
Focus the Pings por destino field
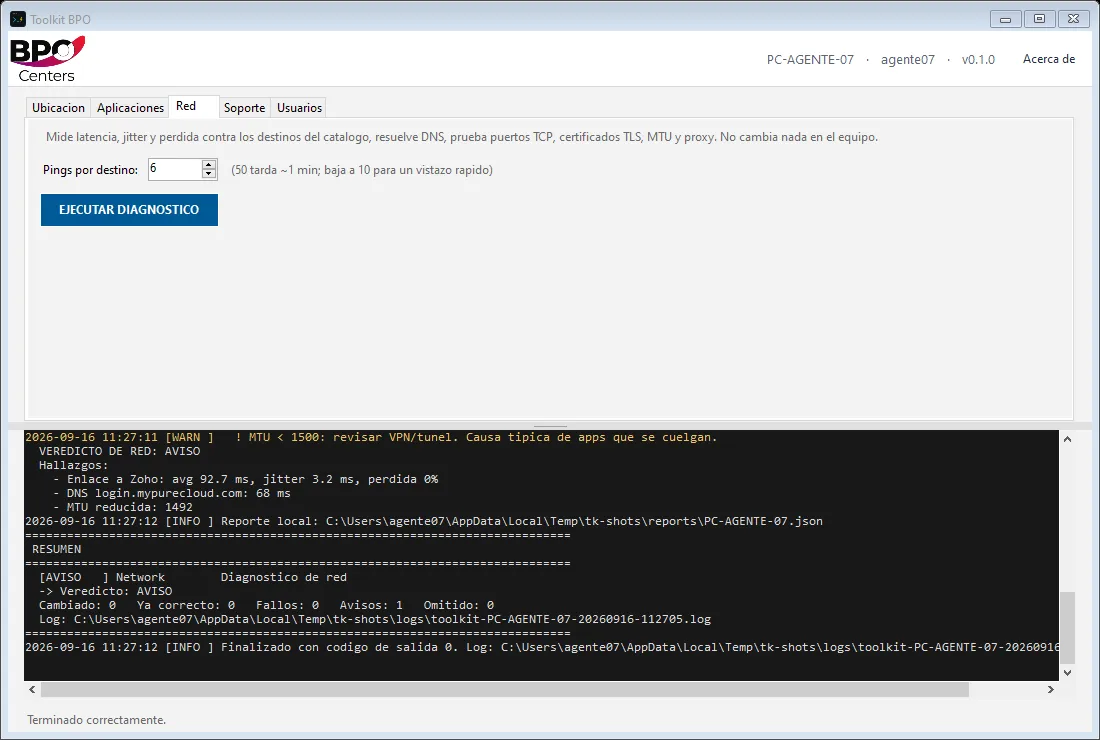[x=175, y=169]
